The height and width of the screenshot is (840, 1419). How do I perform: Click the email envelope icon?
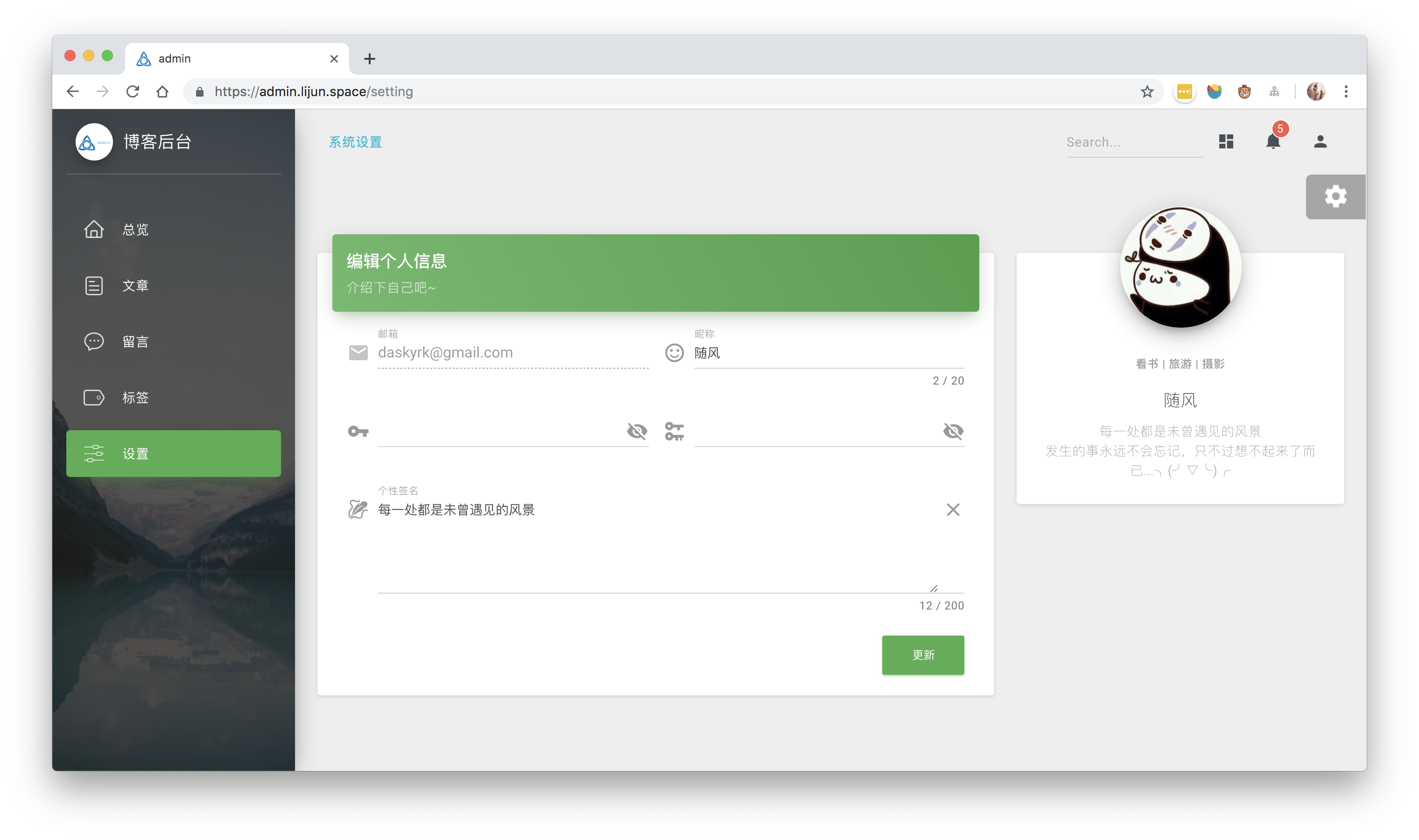pyautogui.click(x=358, y=353)
